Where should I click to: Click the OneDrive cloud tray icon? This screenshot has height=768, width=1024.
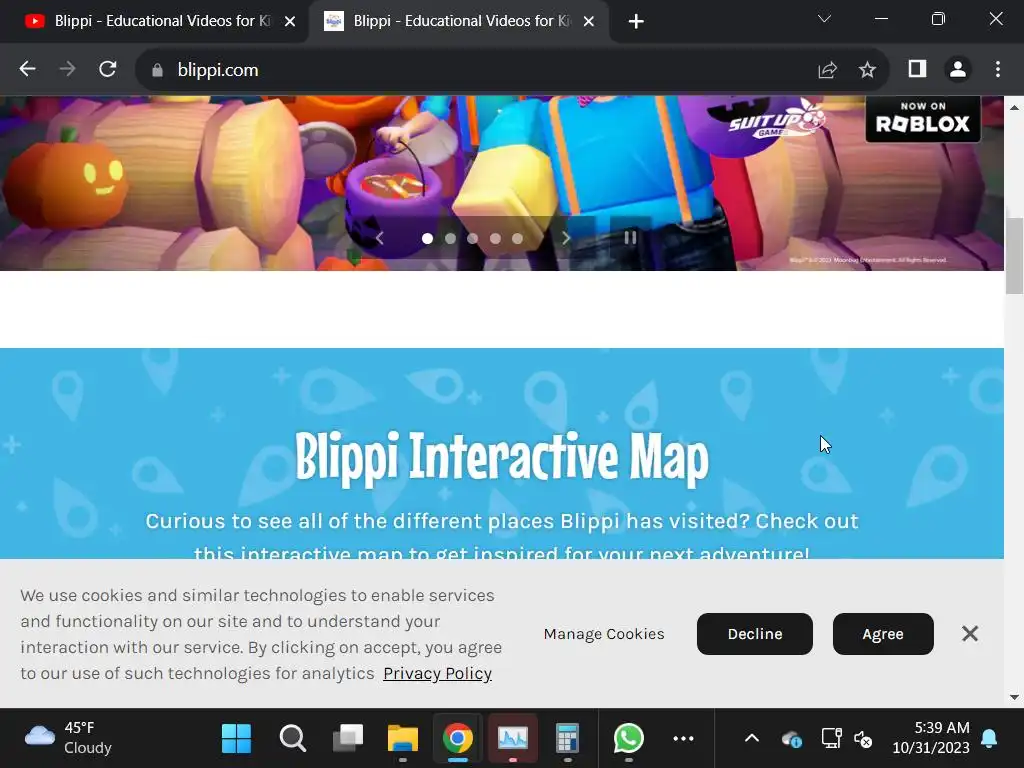pyautogui.click(x=792, y=739)
